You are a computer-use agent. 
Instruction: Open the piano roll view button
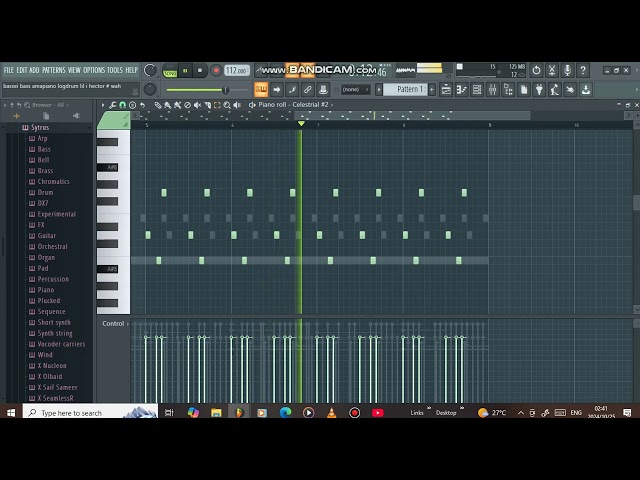462,89
